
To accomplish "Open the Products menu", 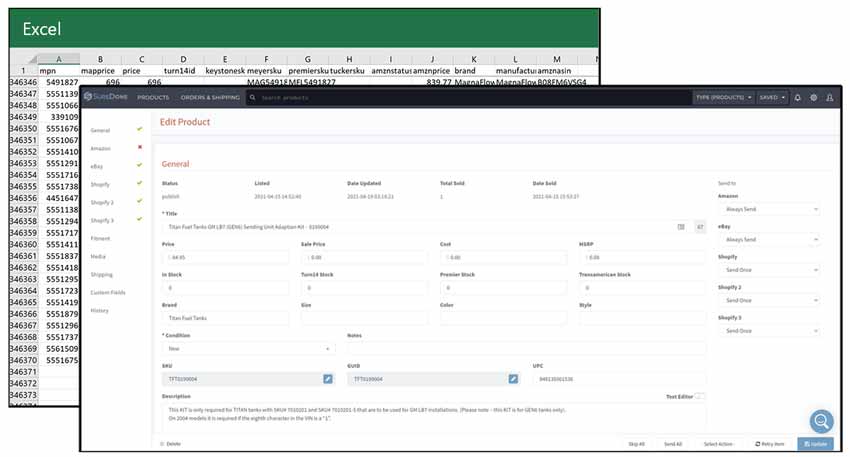I will pyautogui.click(x=153, y=98).
